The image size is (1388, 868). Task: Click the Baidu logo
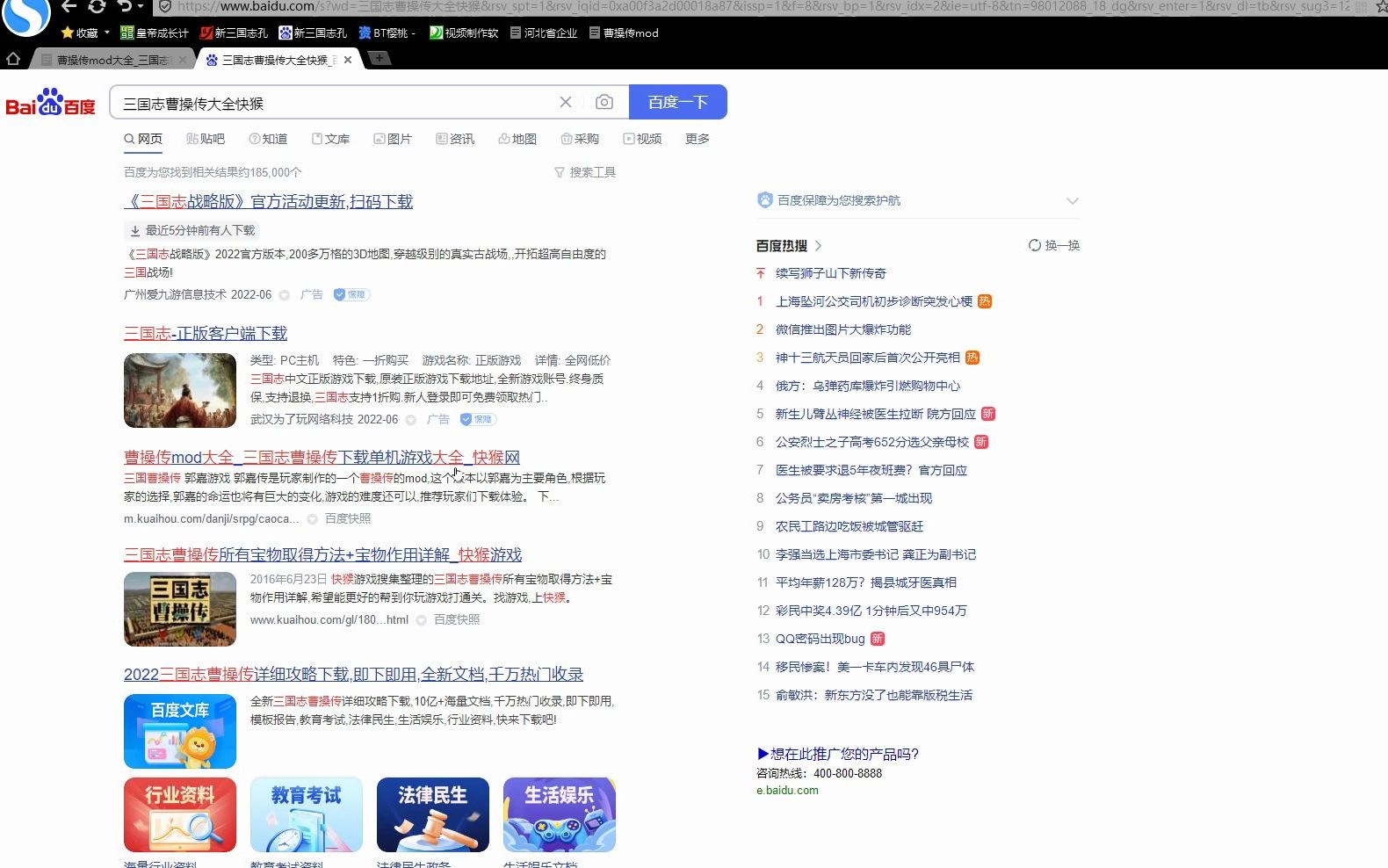point(50,102)
